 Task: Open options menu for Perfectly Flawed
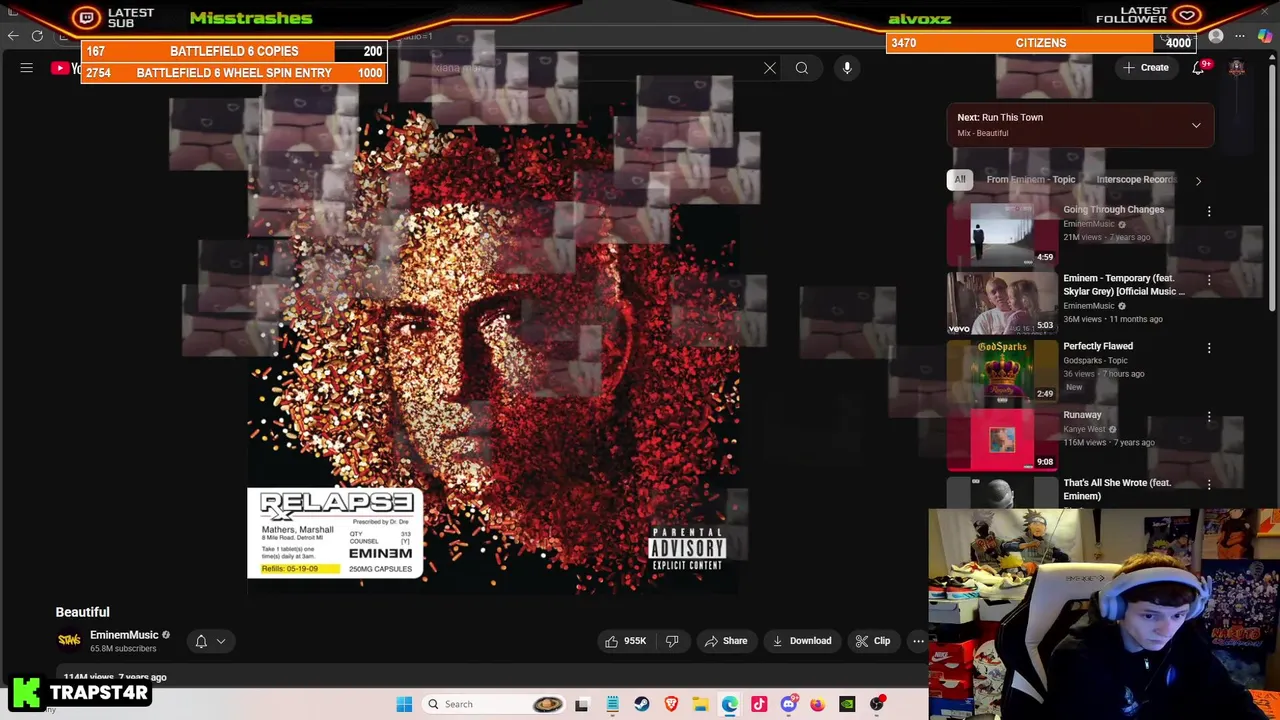pos(1209,348)
